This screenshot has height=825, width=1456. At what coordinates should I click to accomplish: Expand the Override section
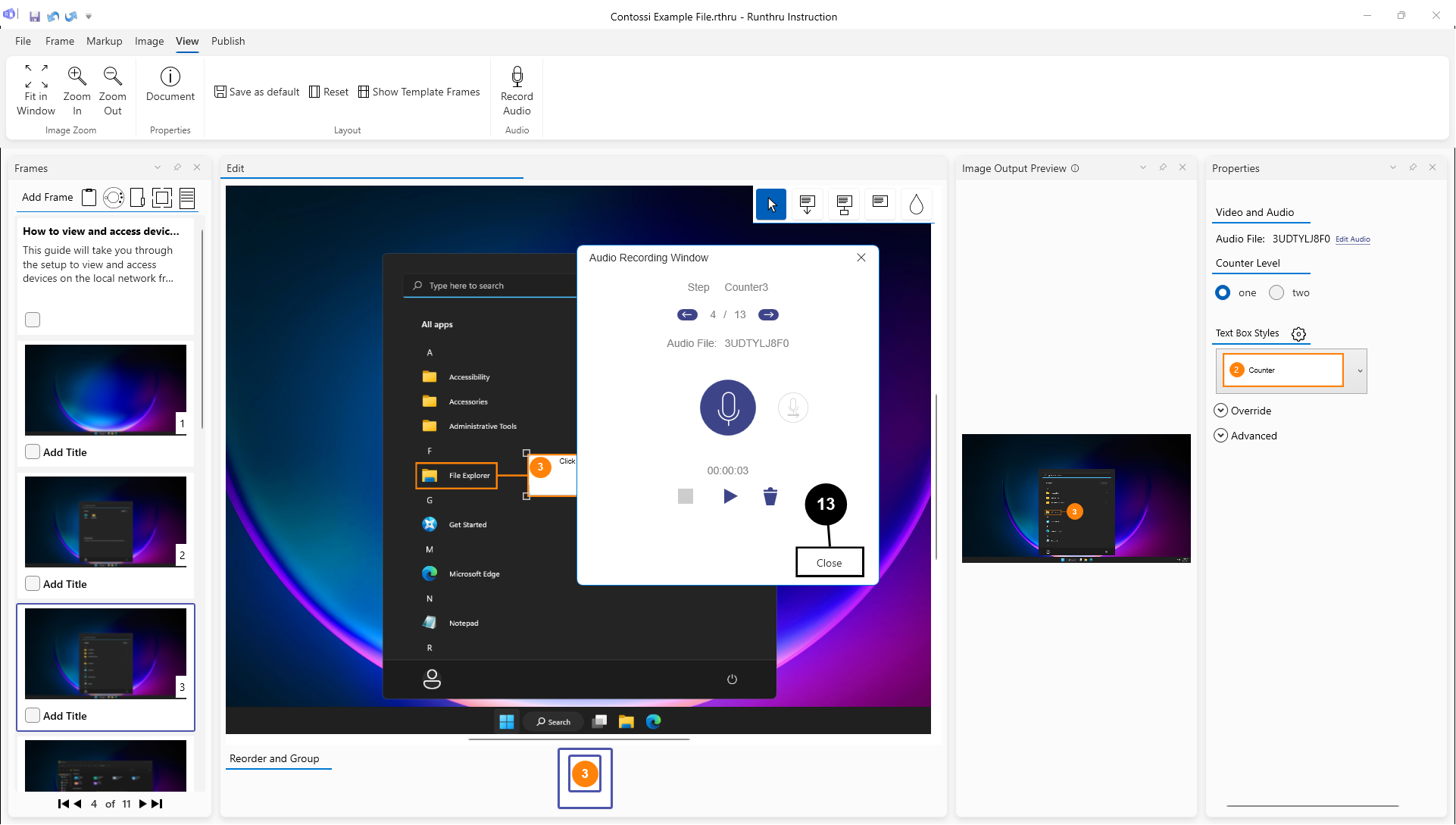tap(1220, 411)
